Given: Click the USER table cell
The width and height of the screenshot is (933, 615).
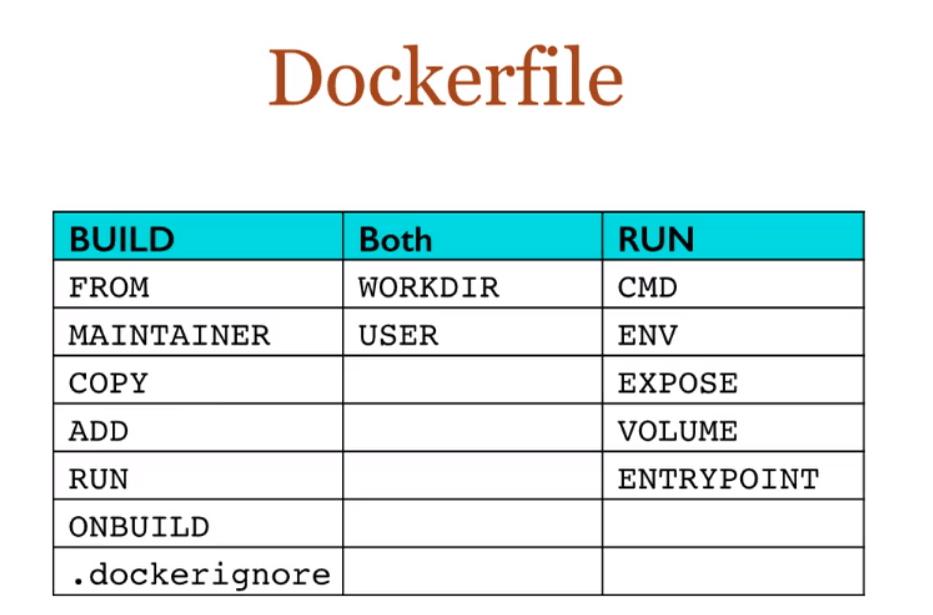Looking at the screenshot, I should pyautogui.click(x=472, y=332).
